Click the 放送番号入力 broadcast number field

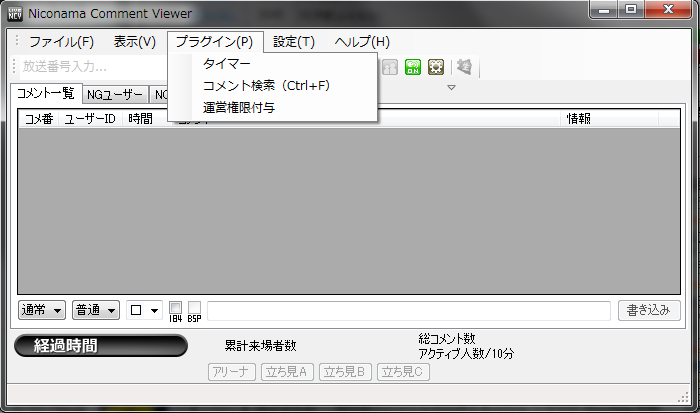point(94,67)
